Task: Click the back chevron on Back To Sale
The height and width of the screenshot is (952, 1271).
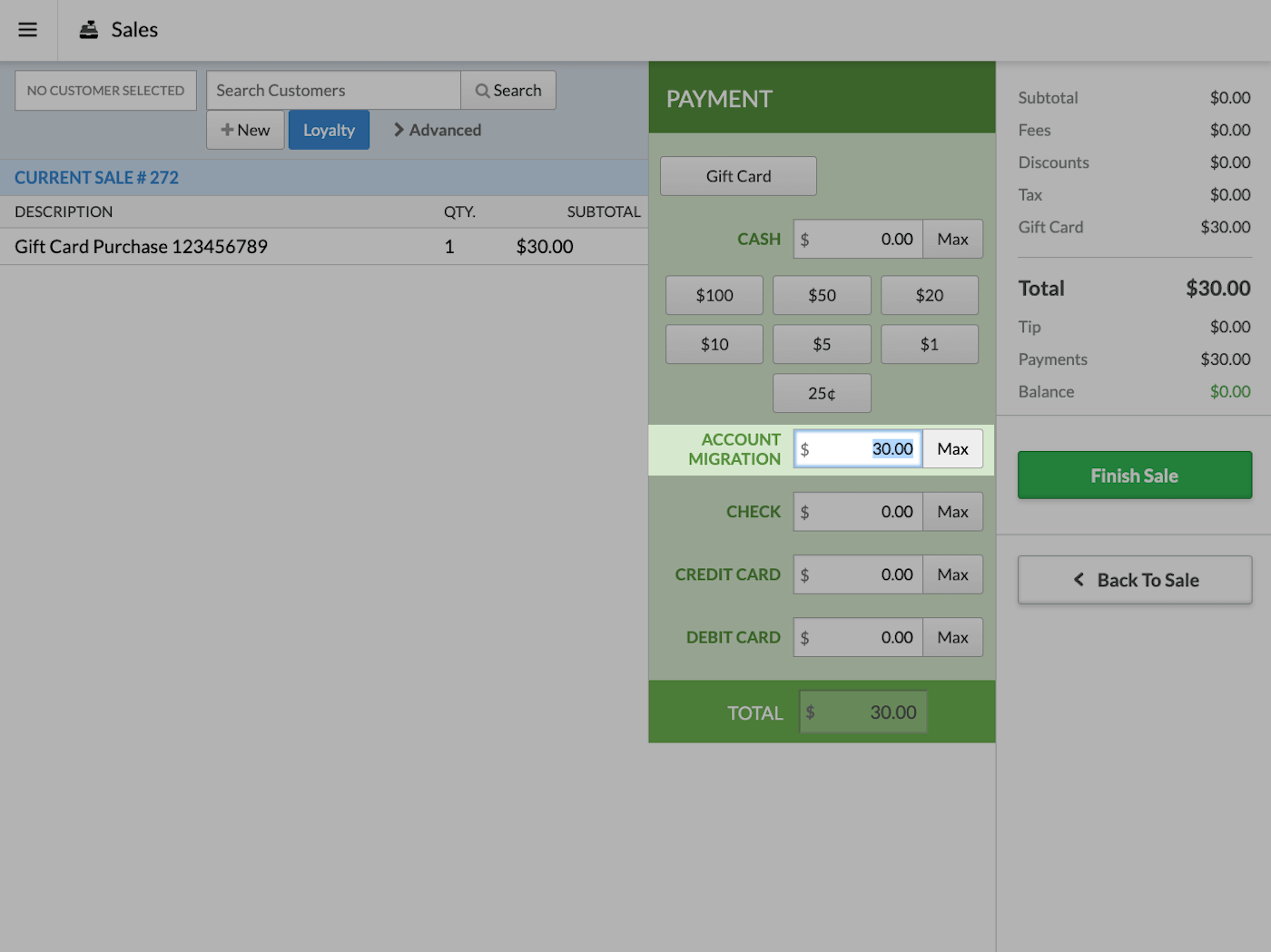Action: click(x=1079, y=580)
